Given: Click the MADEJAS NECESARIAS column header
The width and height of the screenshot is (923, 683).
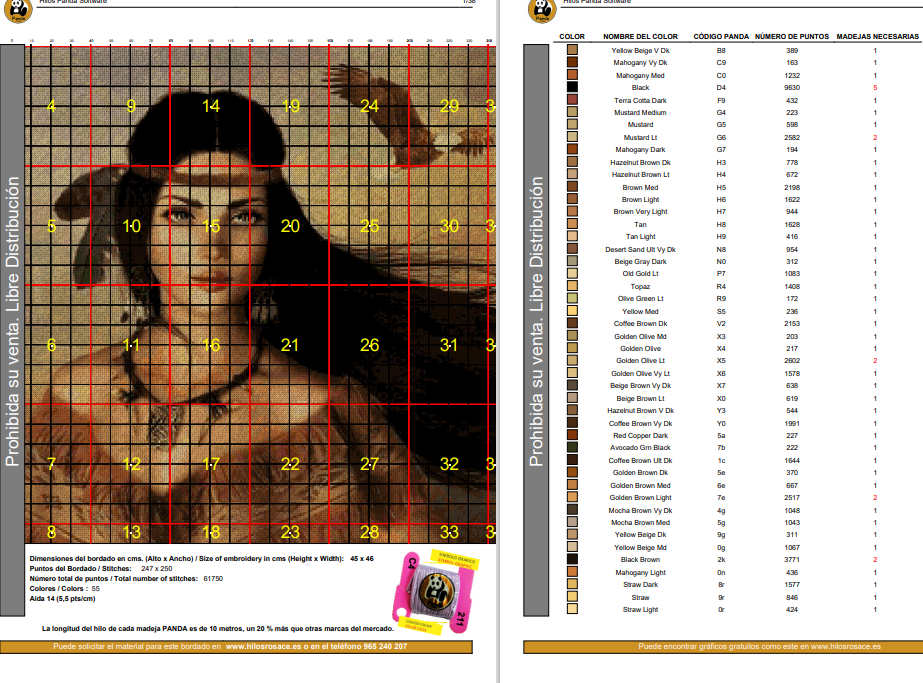Looking at the screenshot, I should click(x=878, y=37).
